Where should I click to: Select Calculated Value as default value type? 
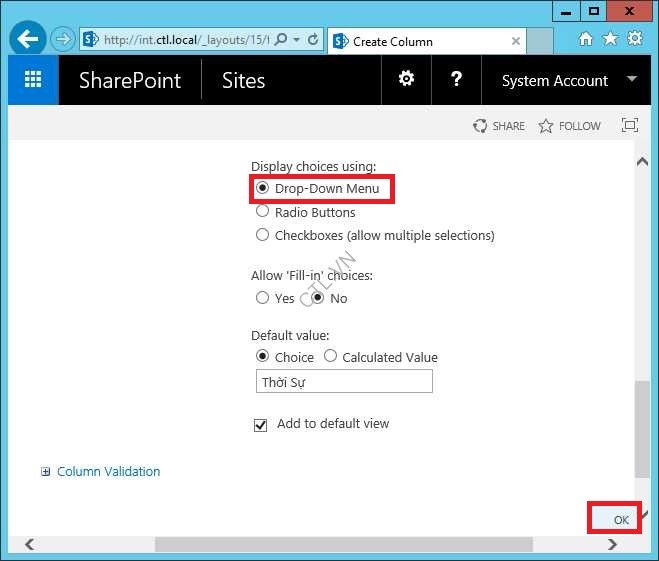pos(330,357)
